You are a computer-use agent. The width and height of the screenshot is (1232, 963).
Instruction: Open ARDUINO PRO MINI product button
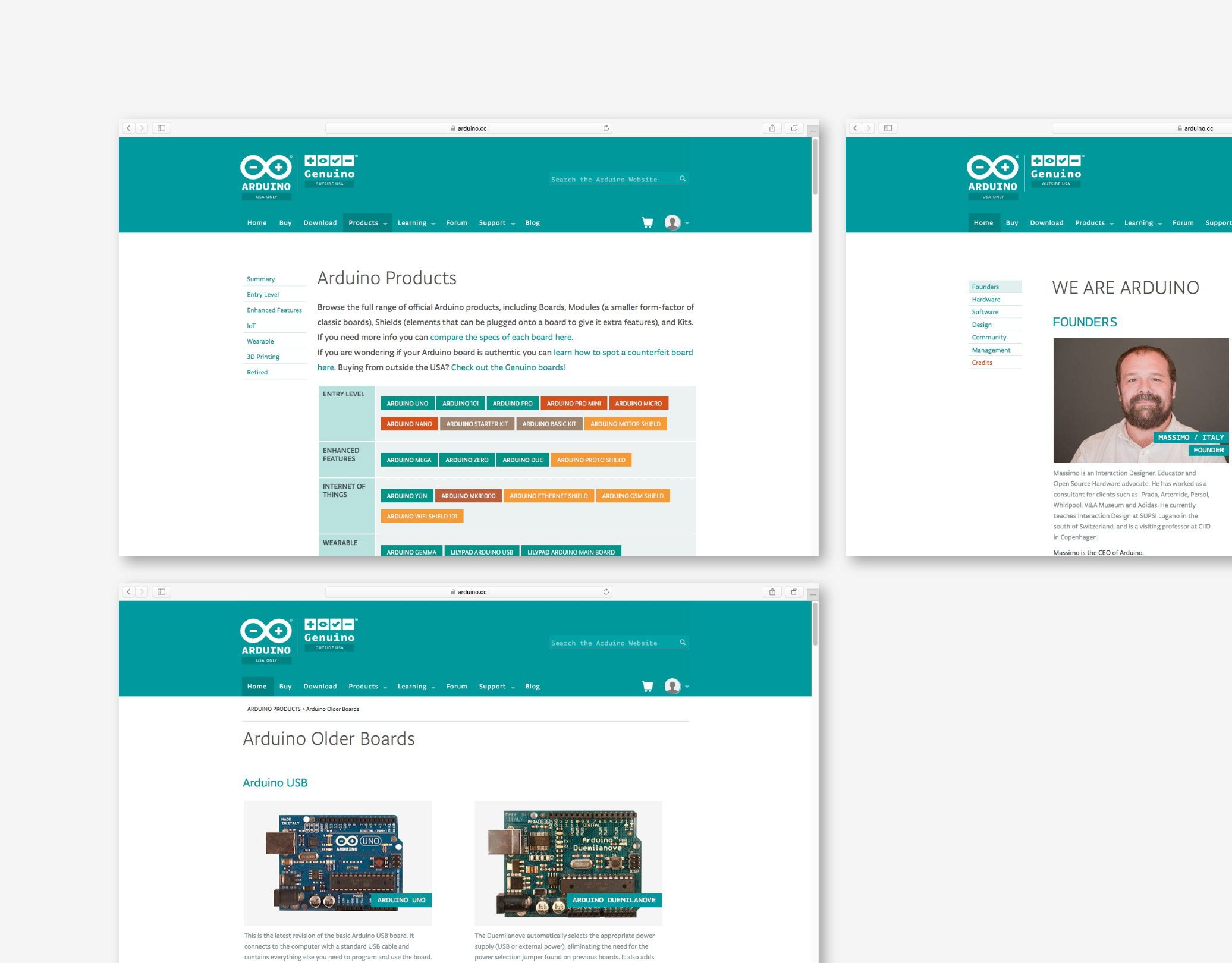pyautogui.click(x=574, y=404)
